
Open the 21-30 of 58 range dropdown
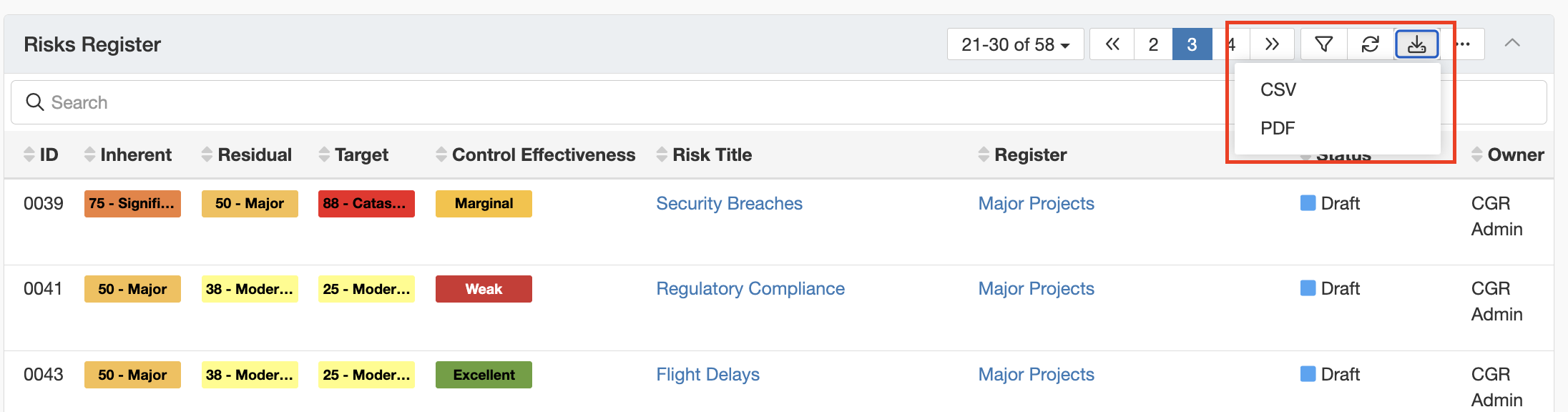pyautogui.click(x=1015, y=44)
